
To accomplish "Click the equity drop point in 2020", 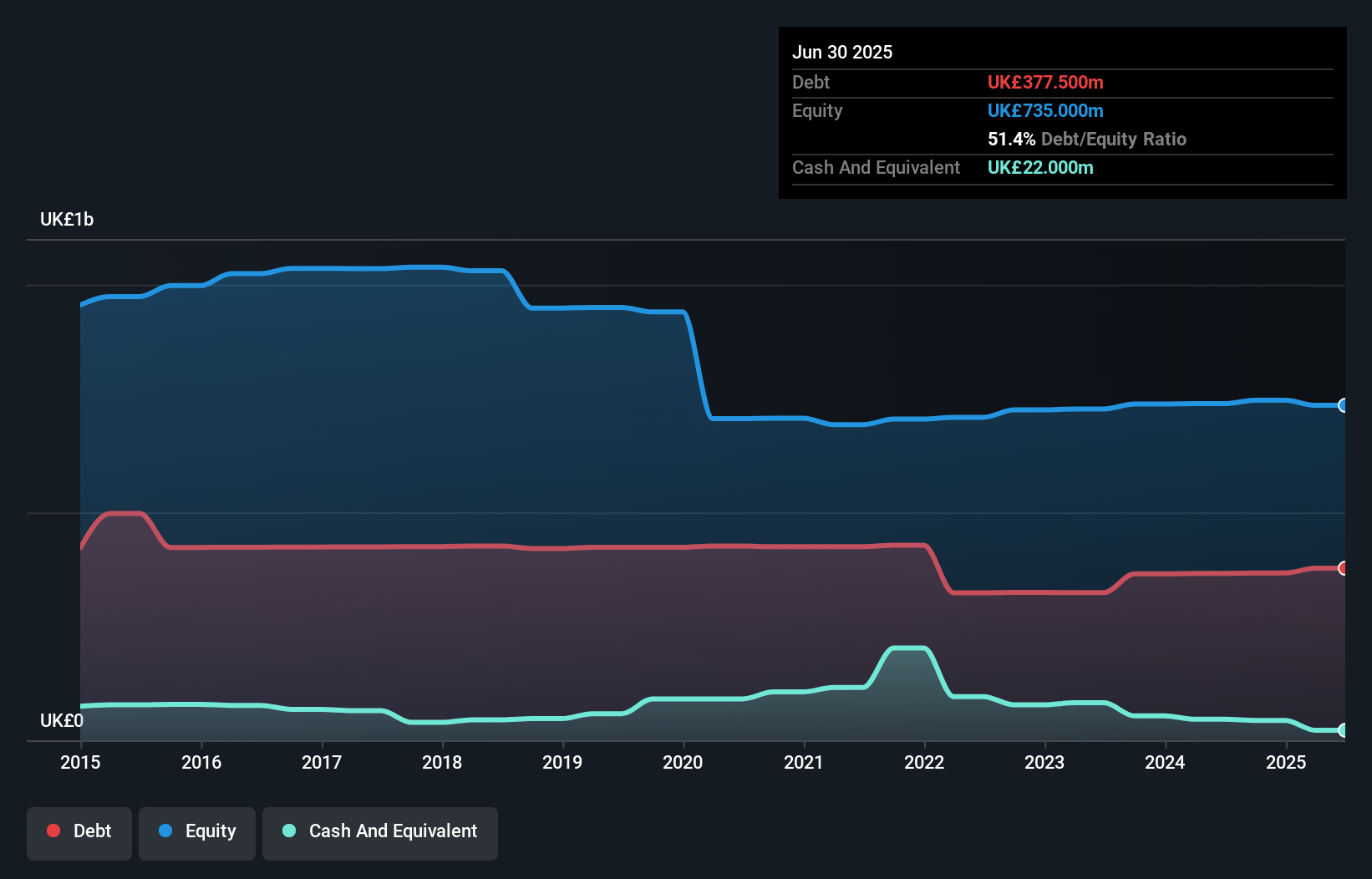I will 698,363.
